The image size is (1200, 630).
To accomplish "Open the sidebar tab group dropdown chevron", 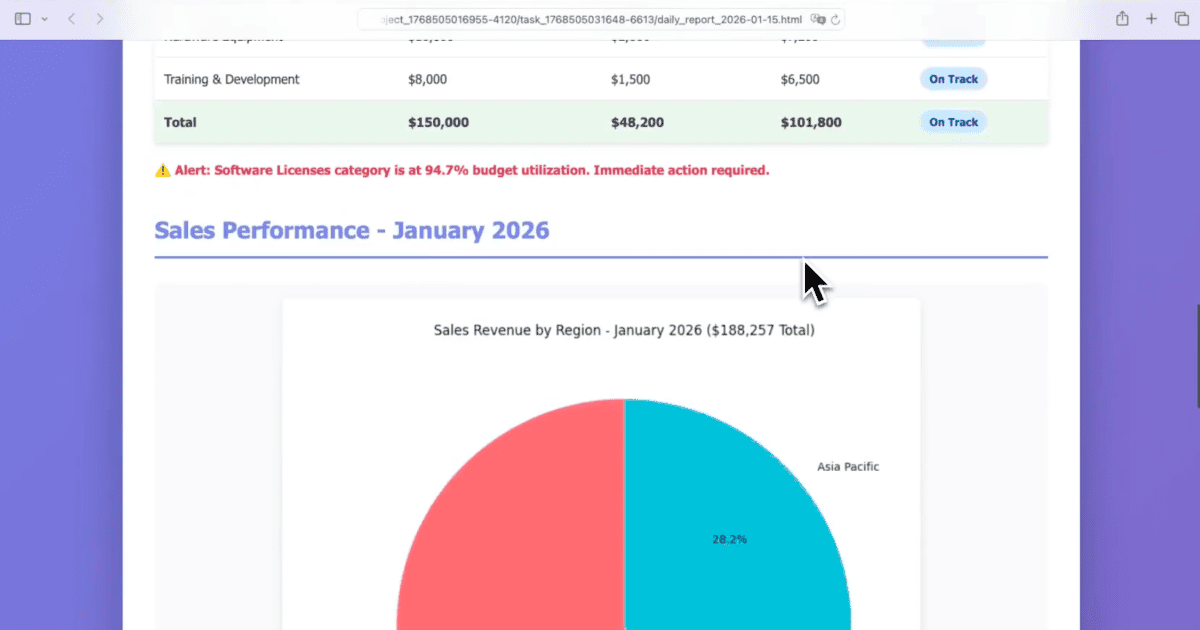I will click(44, 19).
